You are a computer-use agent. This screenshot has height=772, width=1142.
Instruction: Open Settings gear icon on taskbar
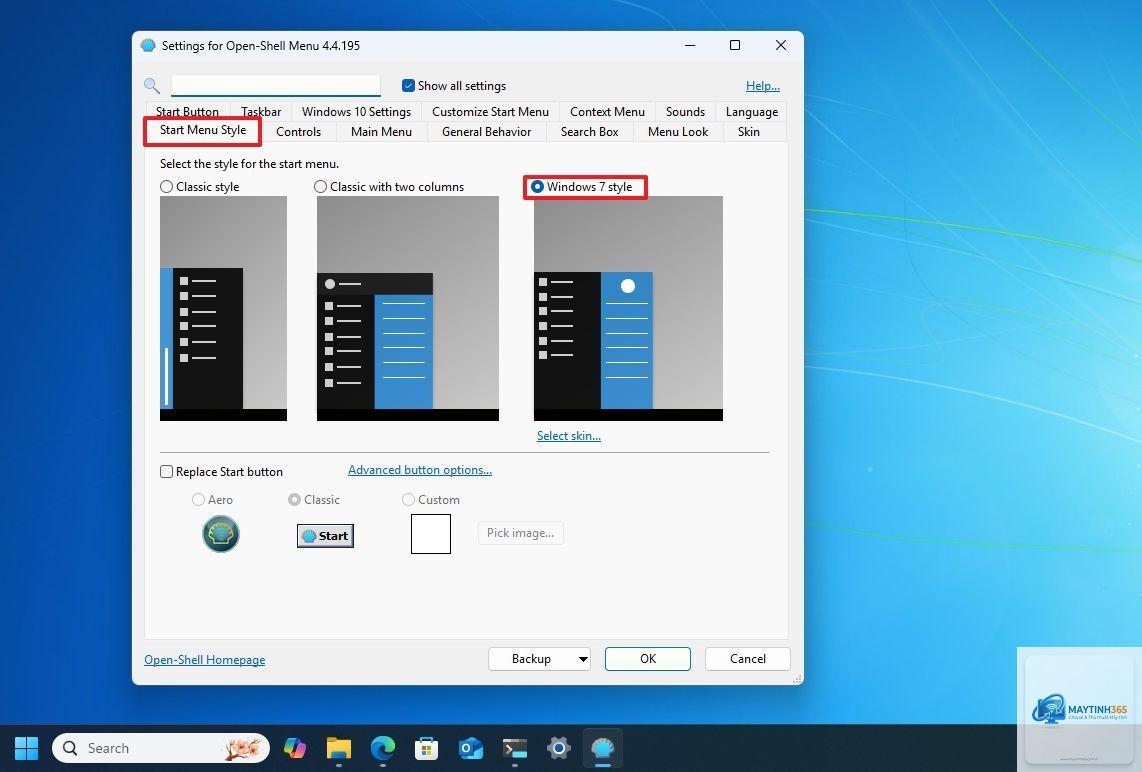[x=559, y=748]
